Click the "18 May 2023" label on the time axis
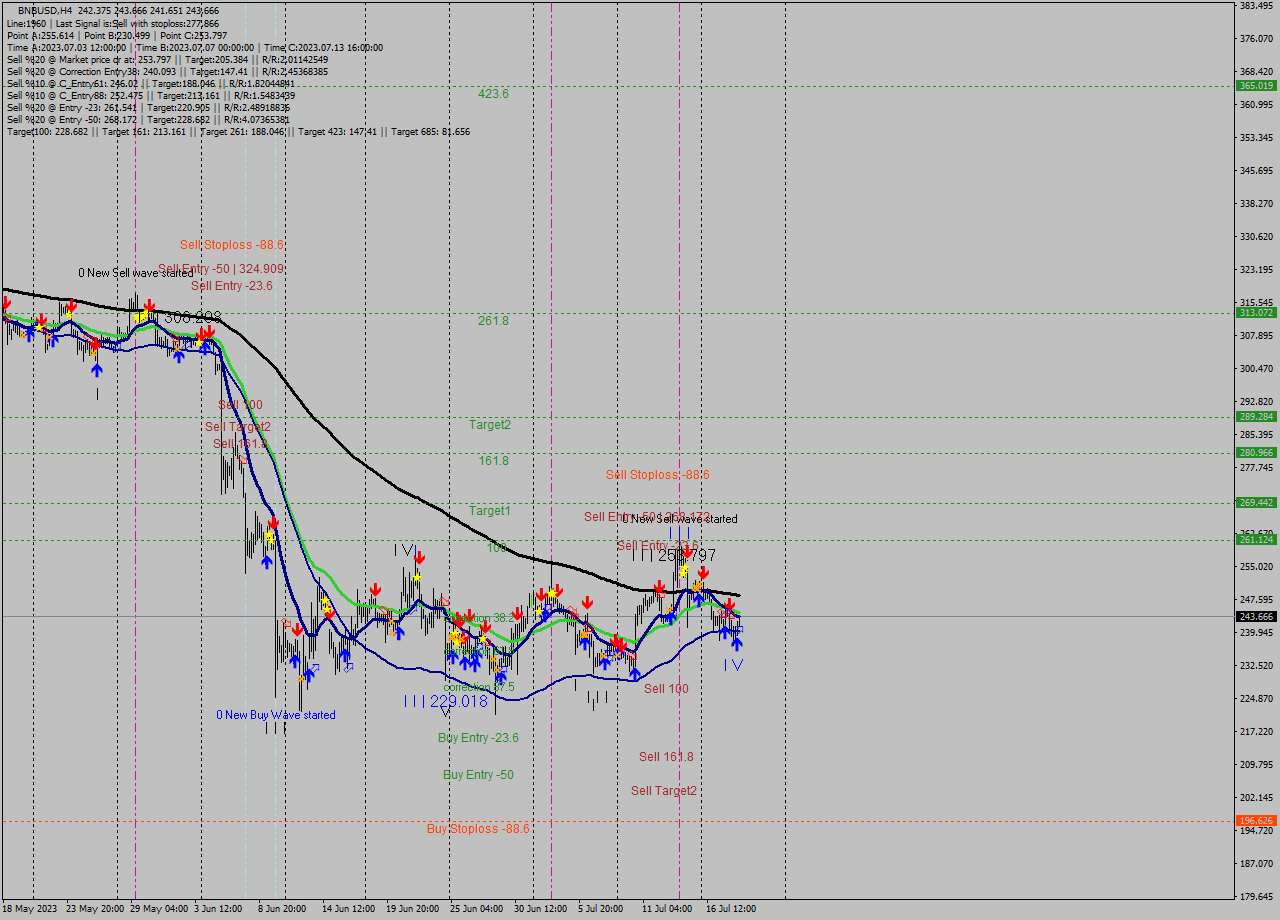 tap(28, 910)
